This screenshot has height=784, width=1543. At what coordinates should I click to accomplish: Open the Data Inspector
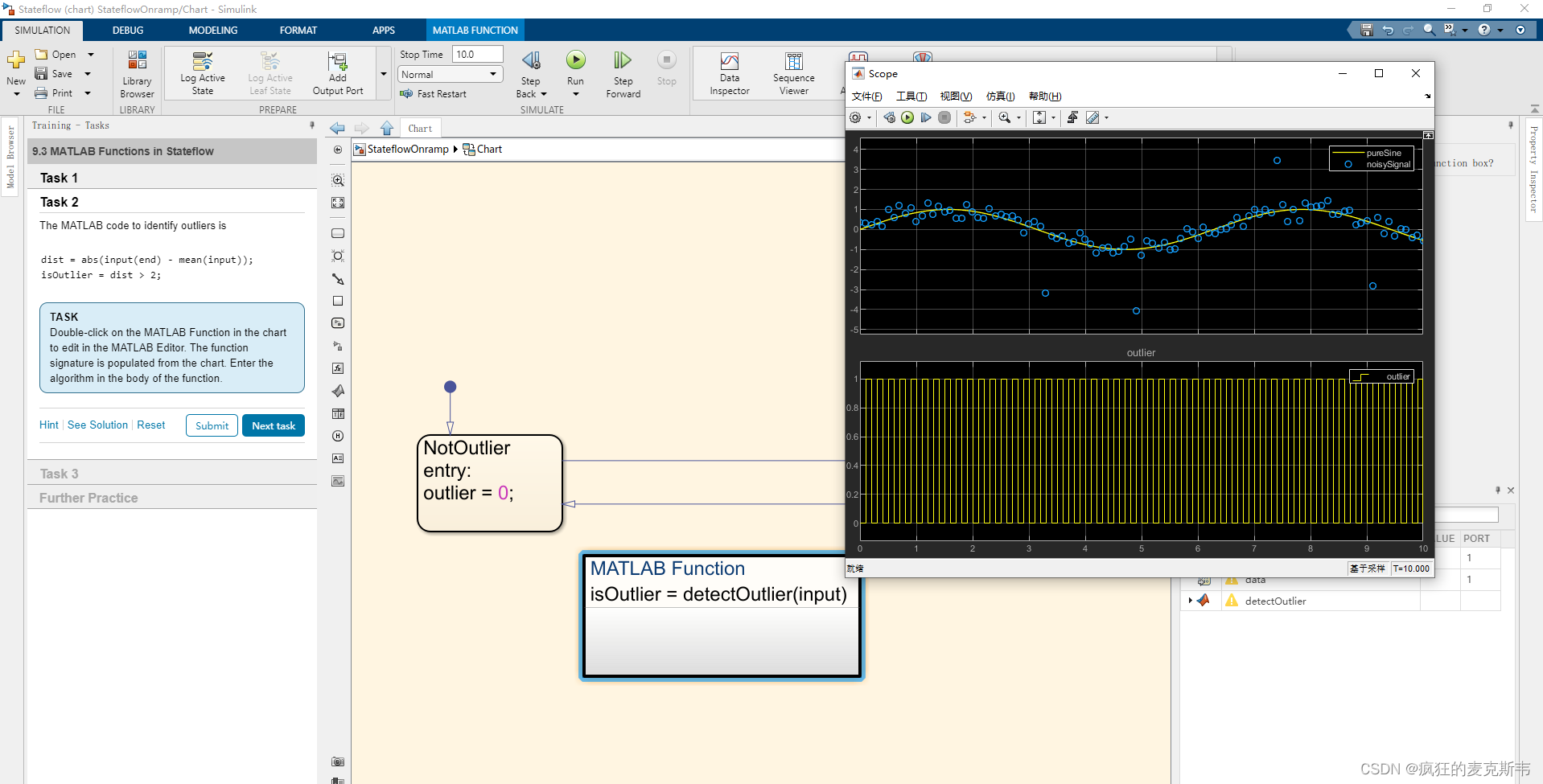pyautogui.click(x=729, y=62)
